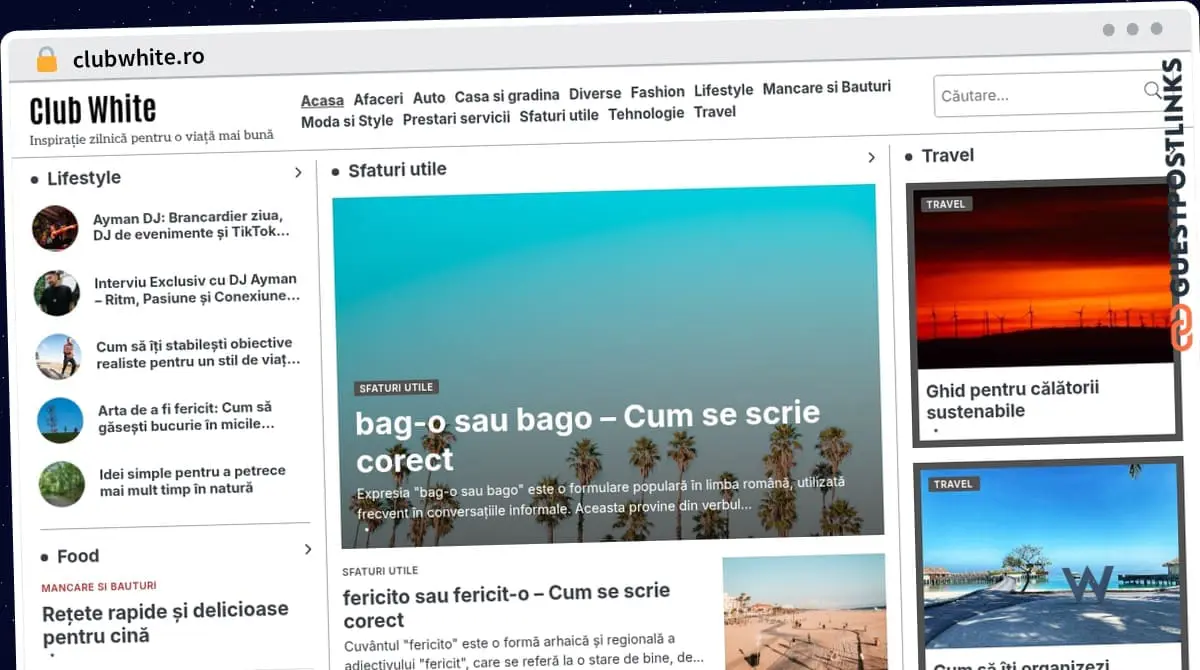Click the Club White site title
The width and height of the screenshot is (1200, 670).
93,109
